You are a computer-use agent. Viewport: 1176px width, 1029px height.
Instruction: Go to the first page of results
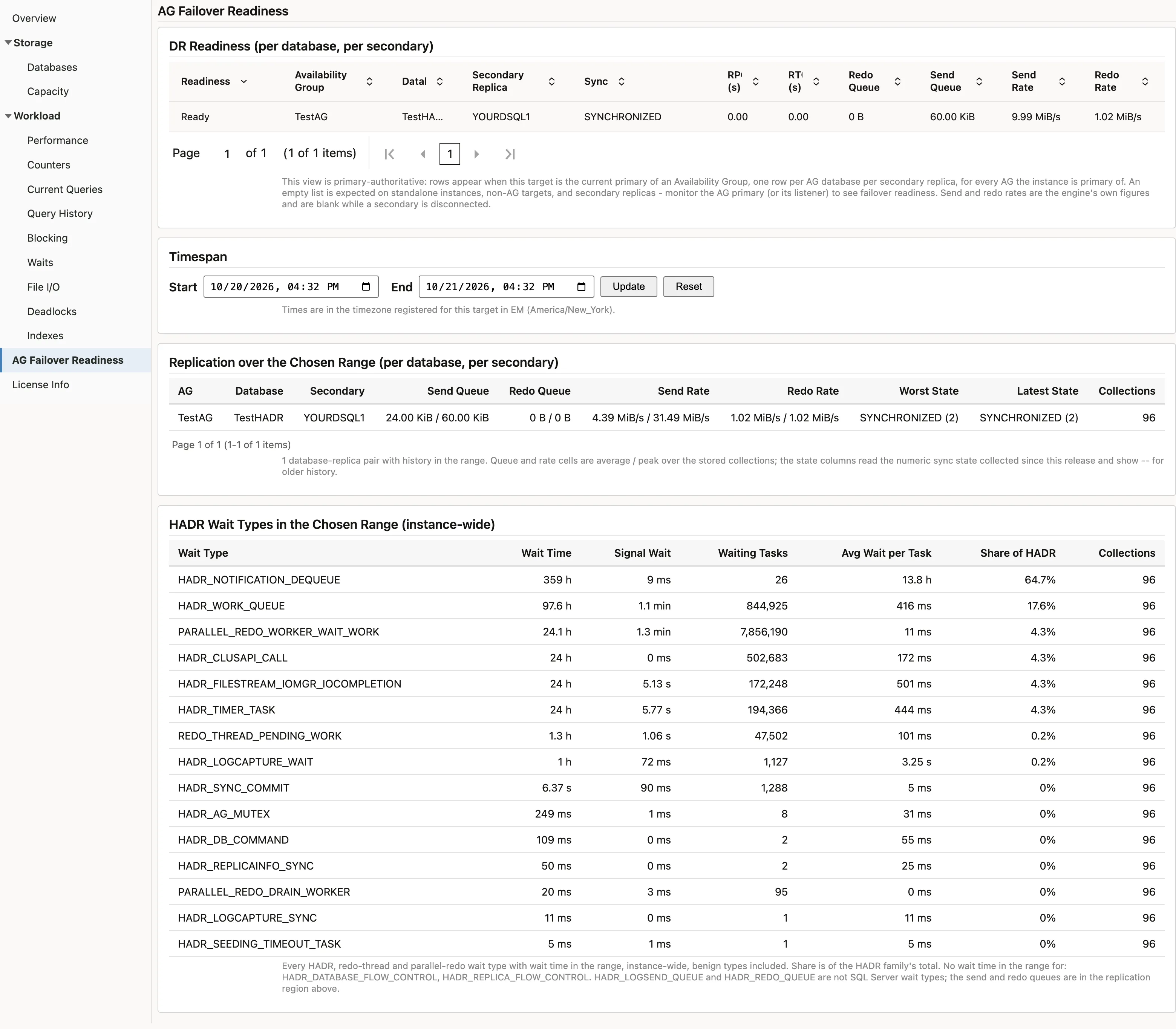tap(389, 154)
